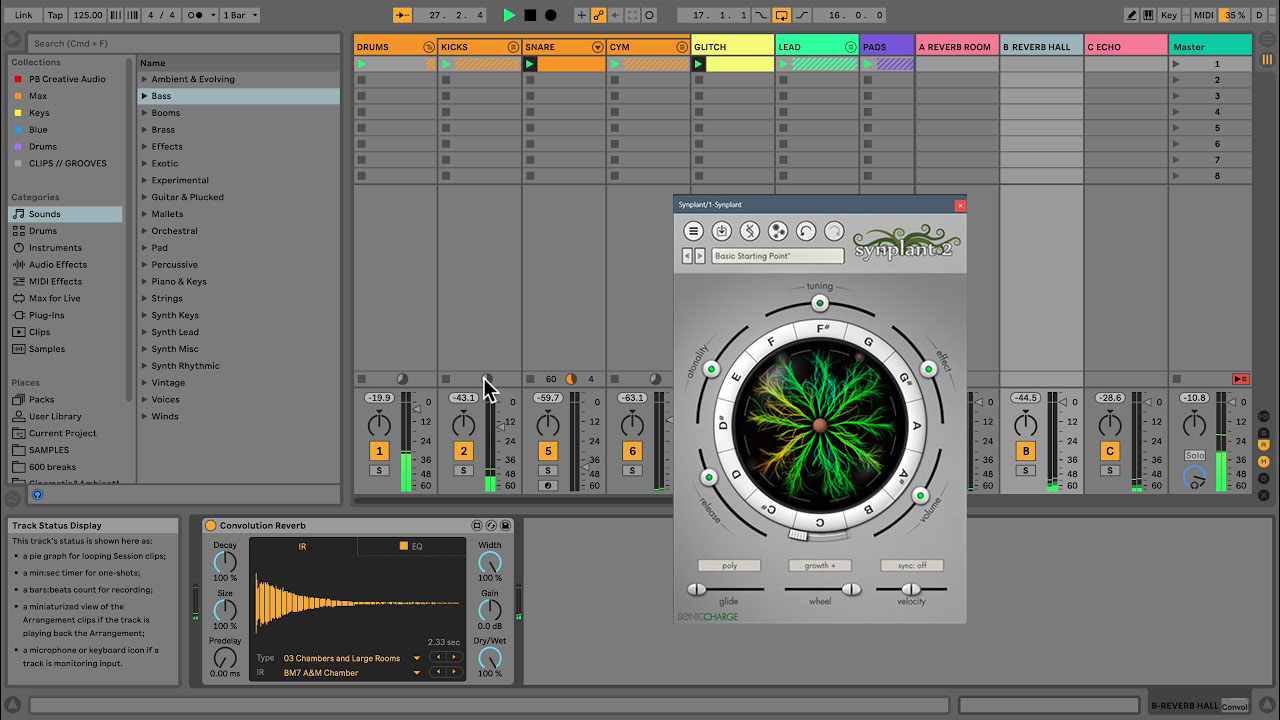The width and height of the screenshot is (1280, 720).
Task: Select the Audio Effects category
Action: tap(65, 265)
